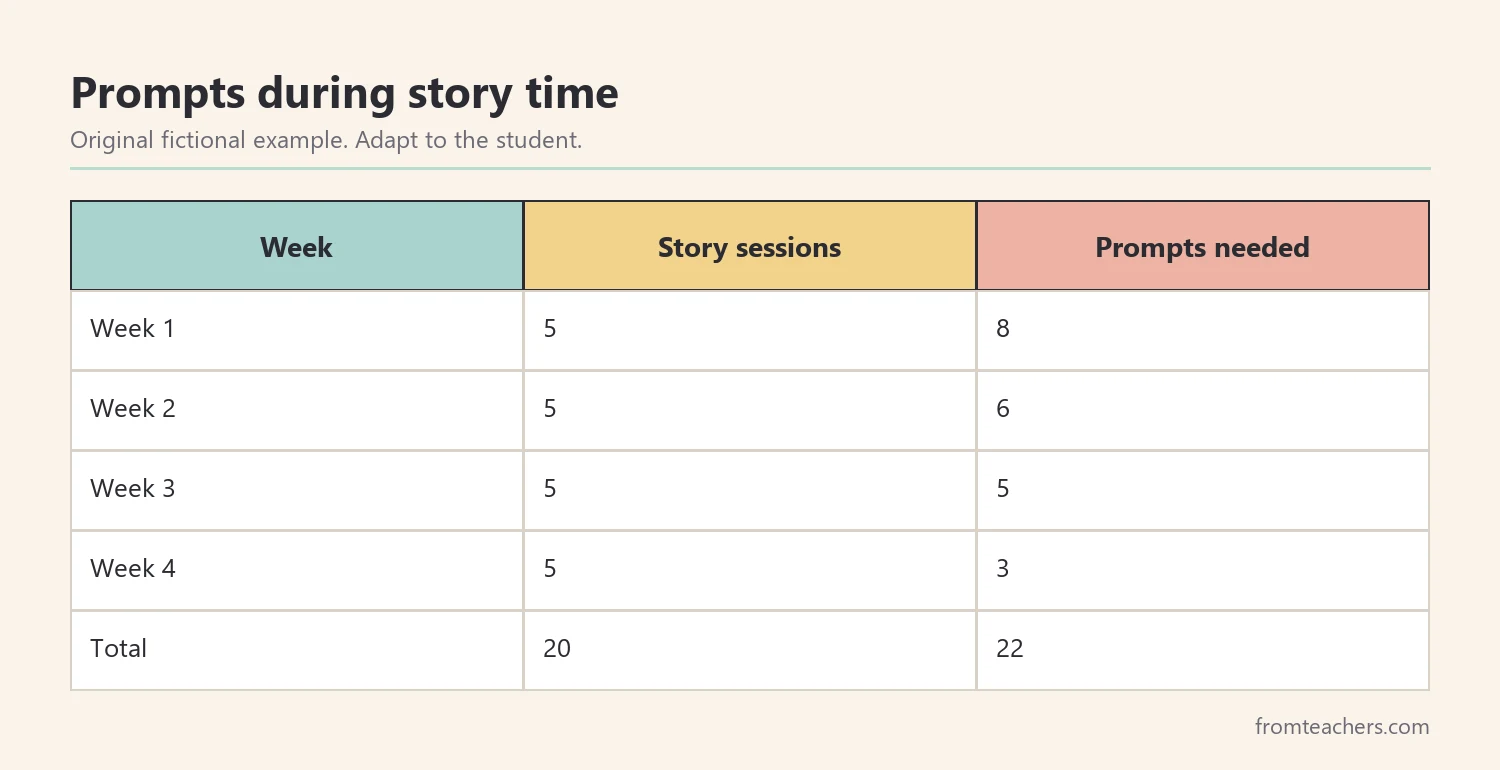Select the "Week 3" row label
1500x770 pixels.
pos(132,489)
